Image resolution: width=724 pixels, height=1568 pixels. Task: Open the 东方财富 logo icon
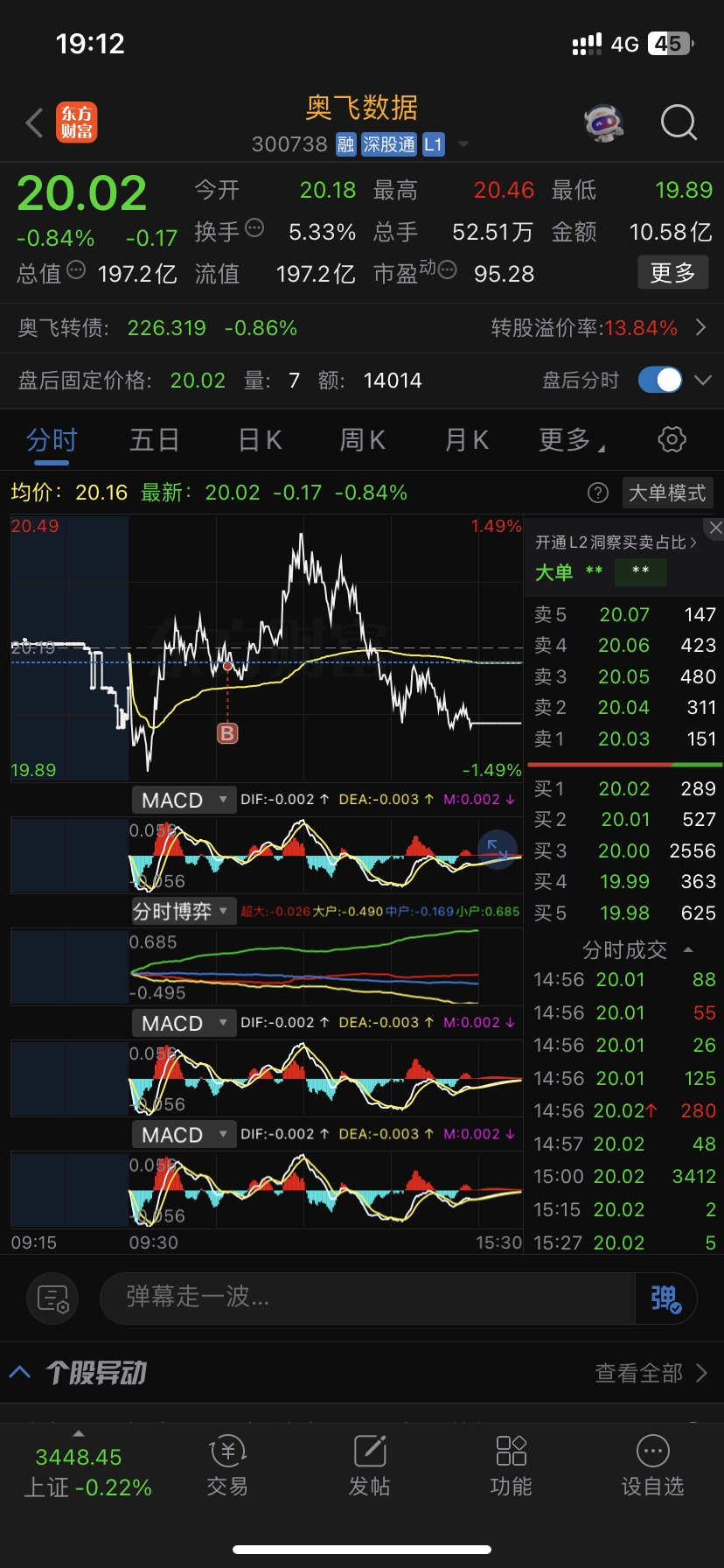77,122
